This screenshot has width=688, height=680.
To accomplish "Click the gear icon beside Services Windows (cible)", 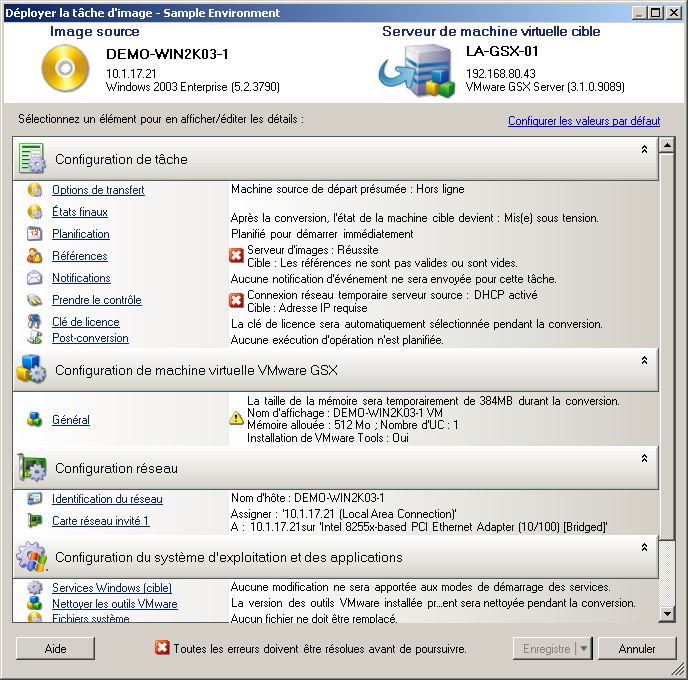I will pyautogui.click(x=35, y=587).
